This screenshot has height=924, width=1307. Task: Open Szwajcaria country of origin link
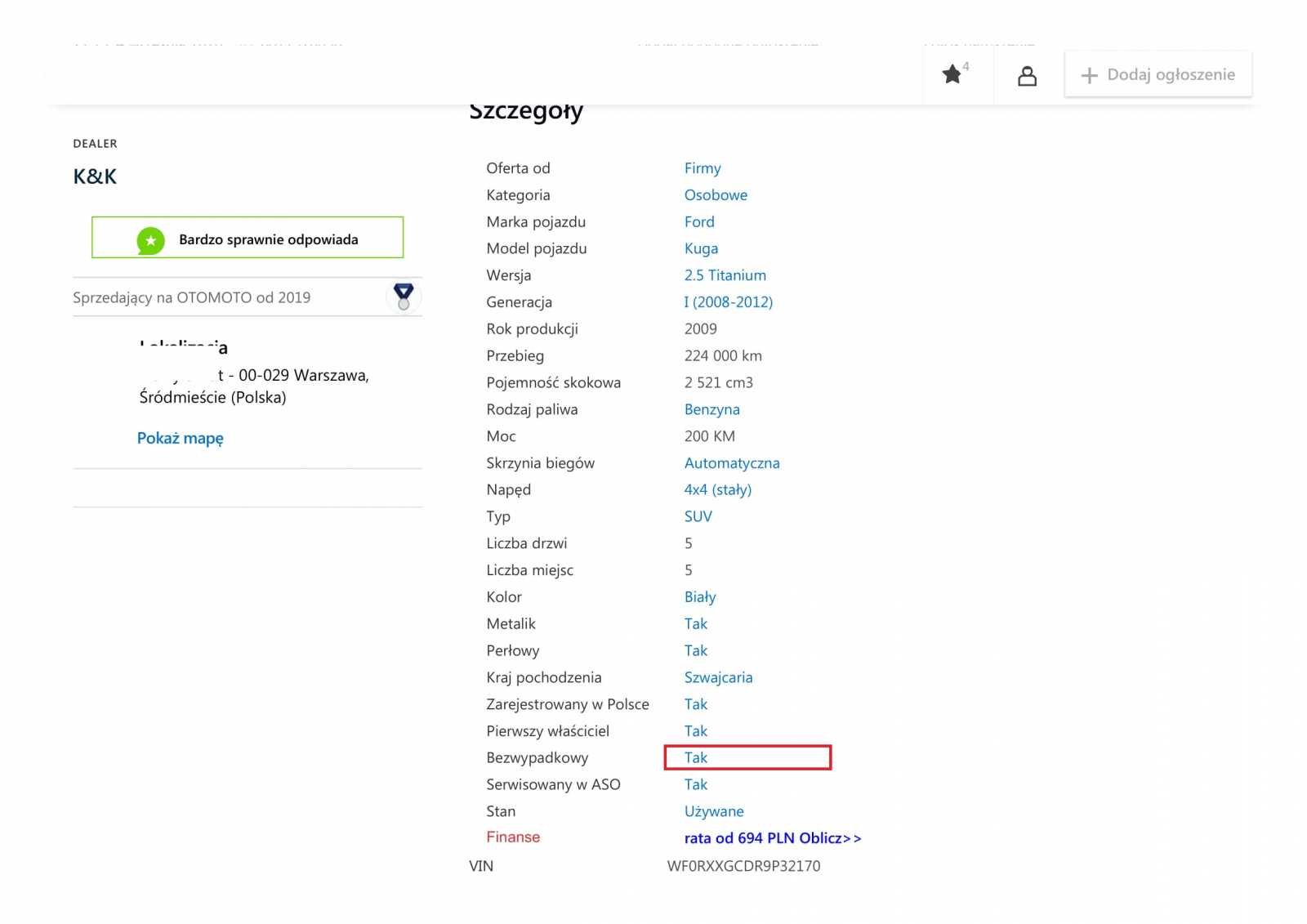[x=718, y=677]
